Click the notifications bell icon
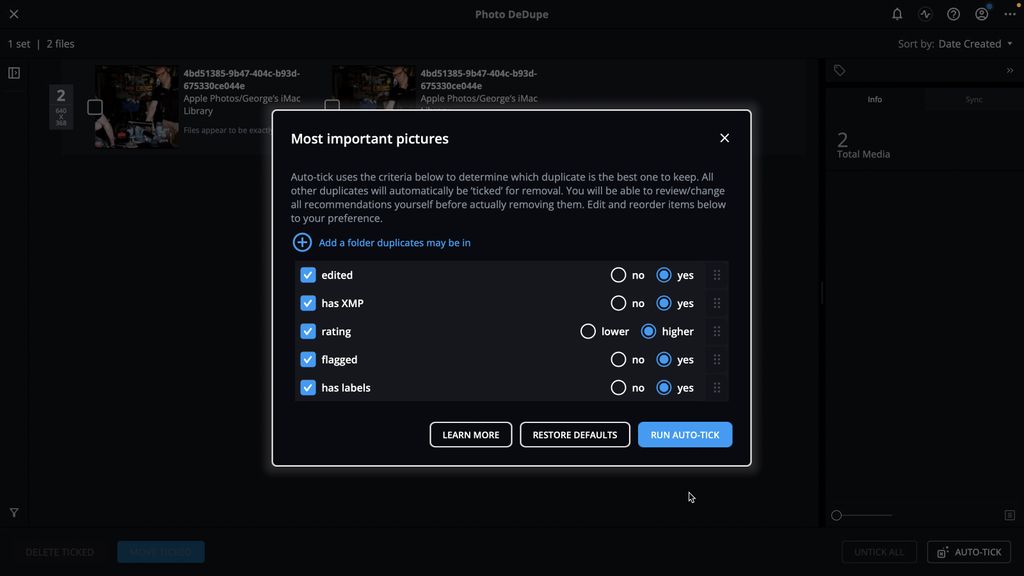The width and height of the screenshot is (1024, 576). point(897,14)
